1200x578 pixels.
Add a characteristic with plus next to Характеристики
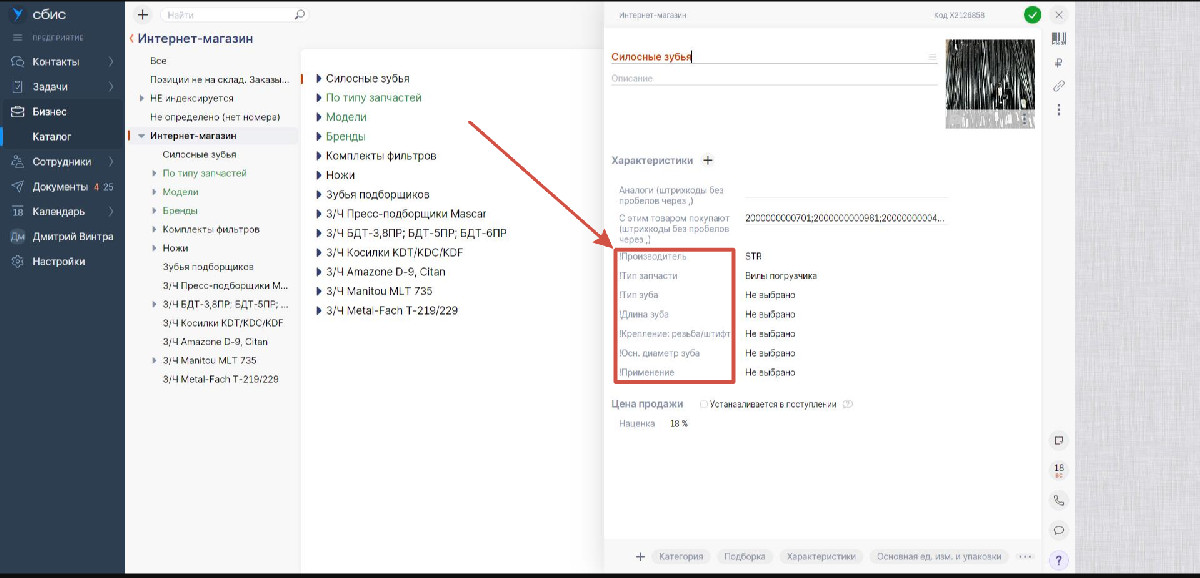coord(708,160)
